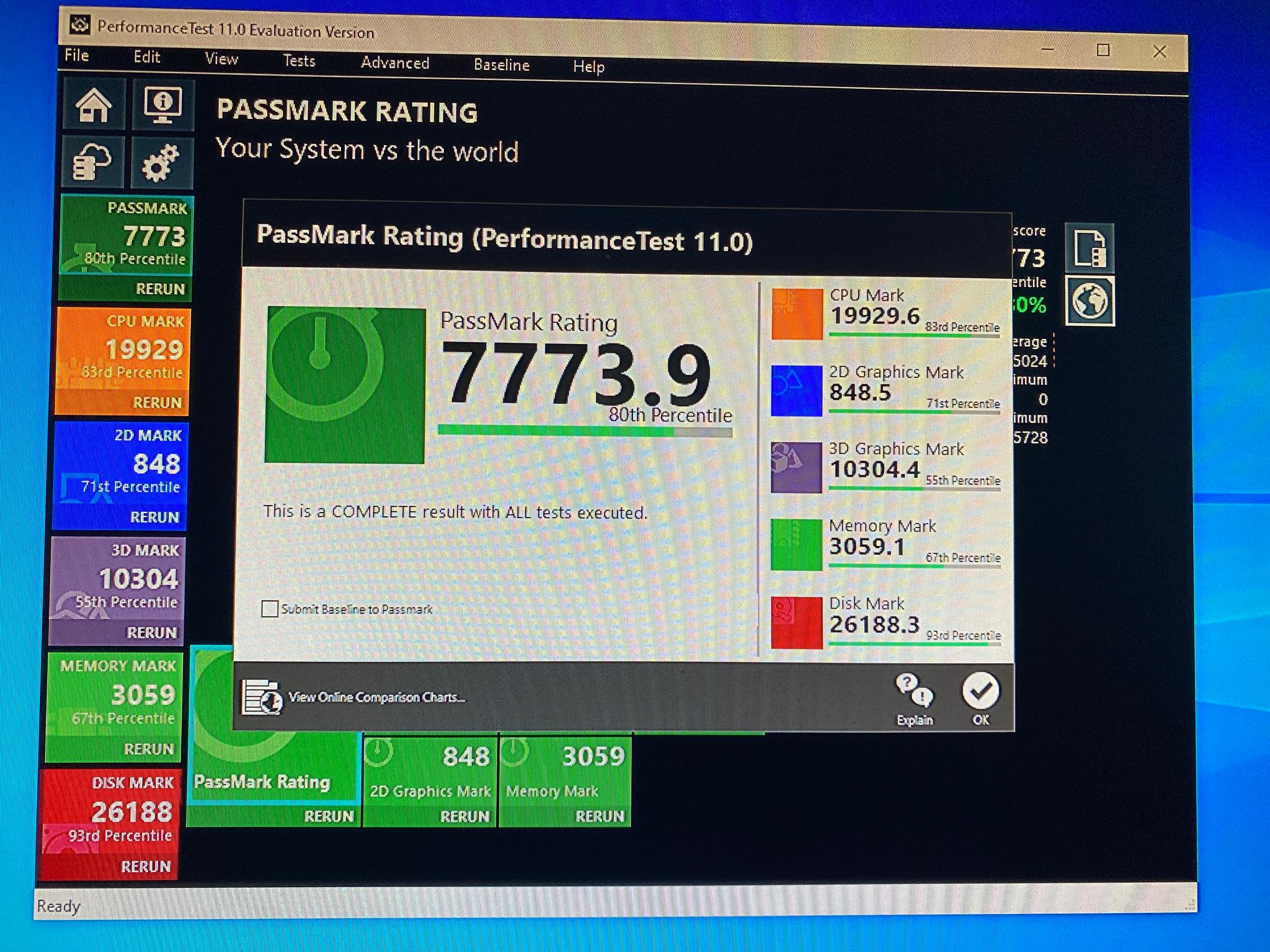Open the Baseline menu

point(502,64)
